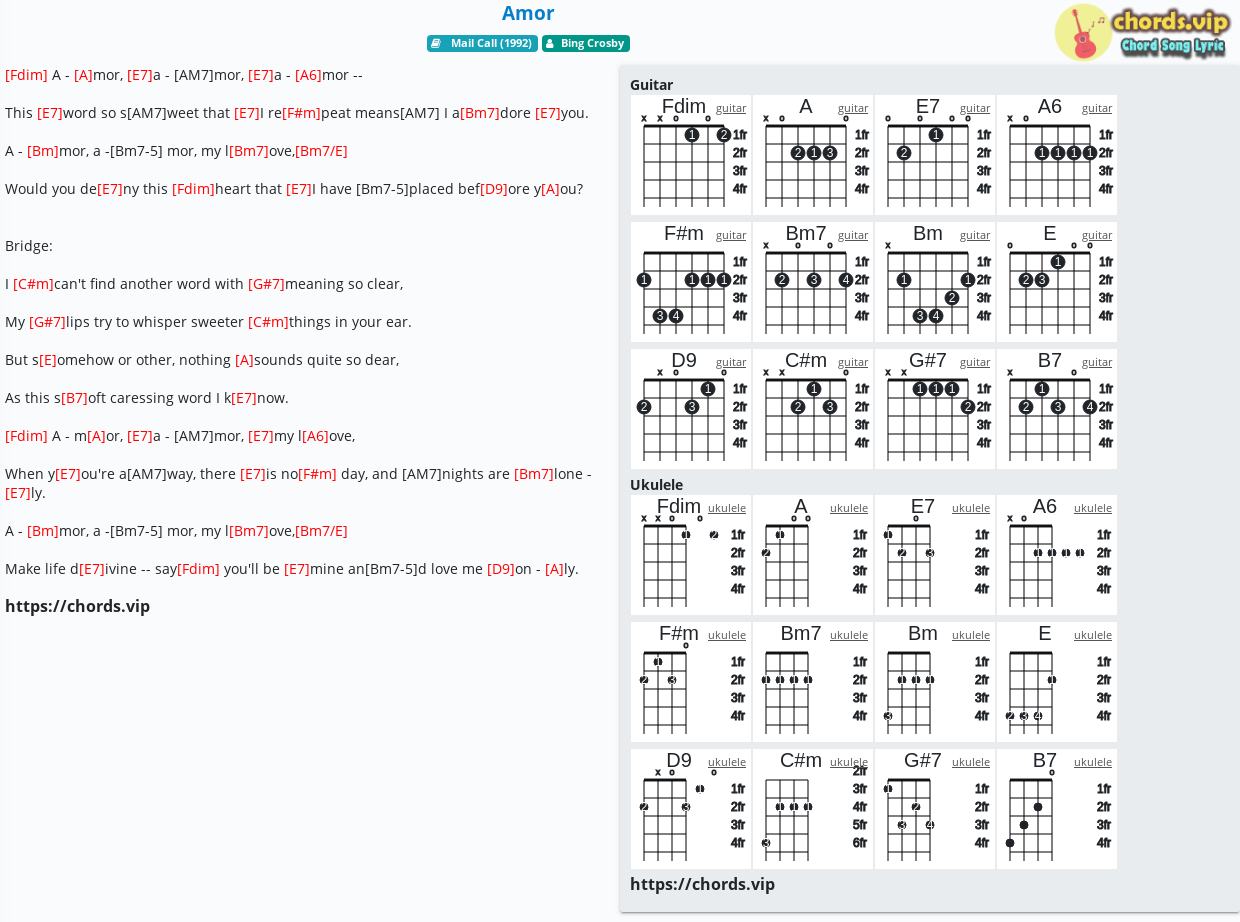The height and width of the screenshot is (922, 1240).
Task: Click guitar link above F#m chord diagram
Action: 731,235
